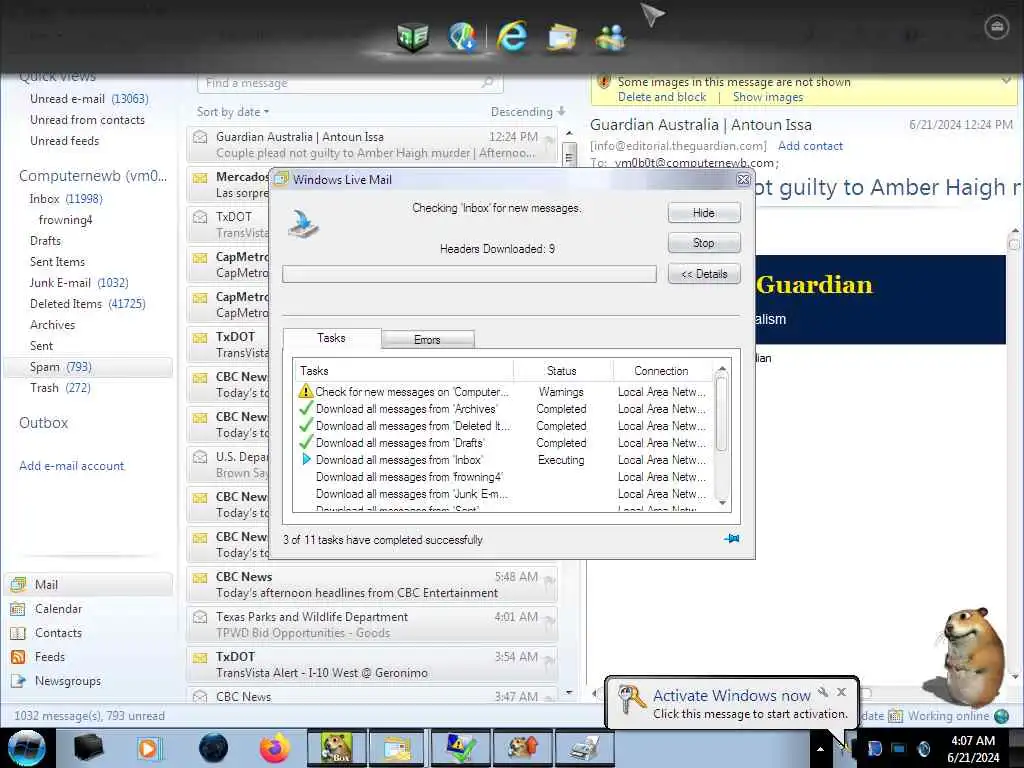Viewport: 1024px width, 768px height.
Task: Click the dark globe icon in the taskbar
Action: tap(214, 748)
